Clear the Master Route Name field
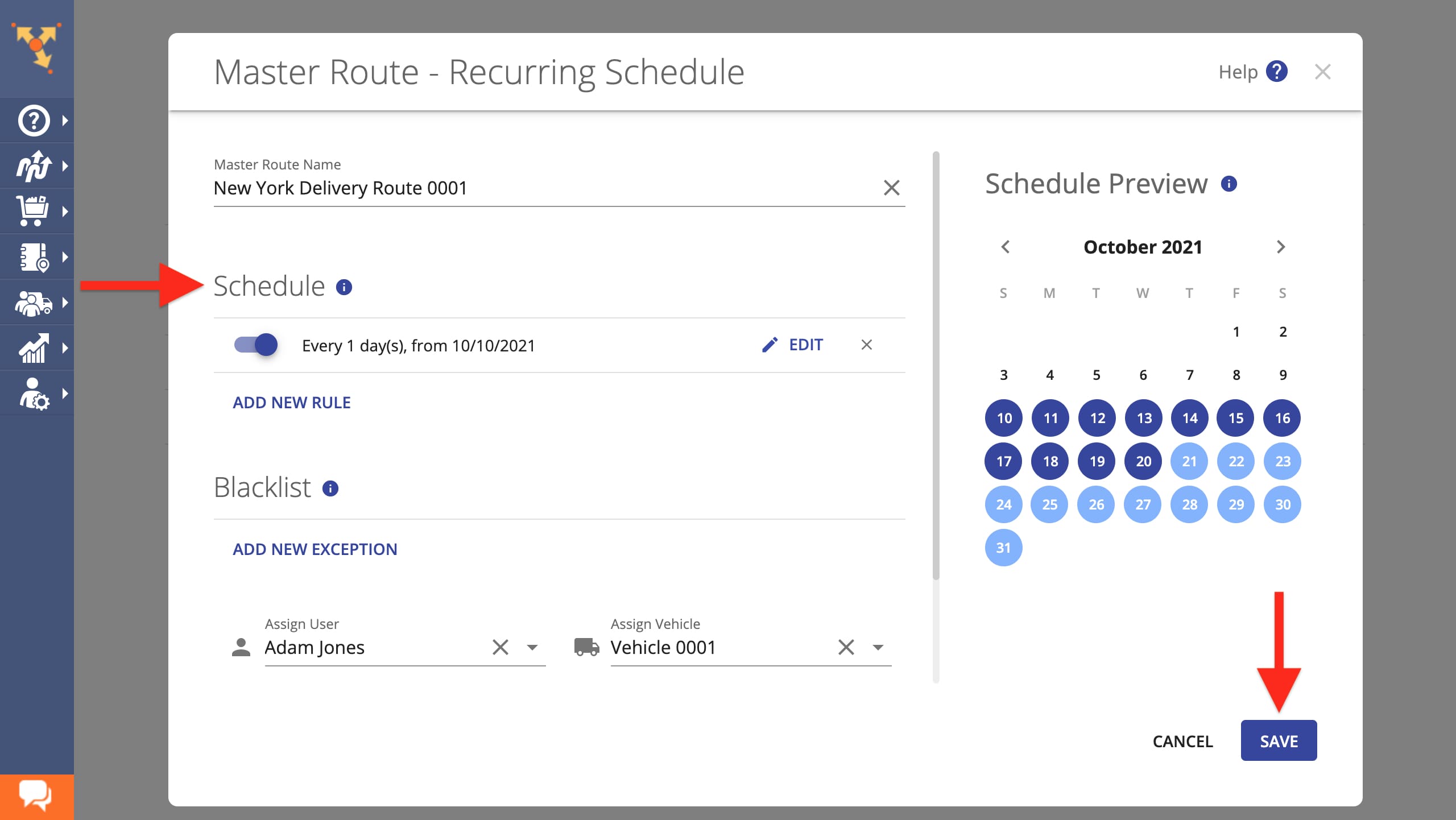 pos(891,188)
